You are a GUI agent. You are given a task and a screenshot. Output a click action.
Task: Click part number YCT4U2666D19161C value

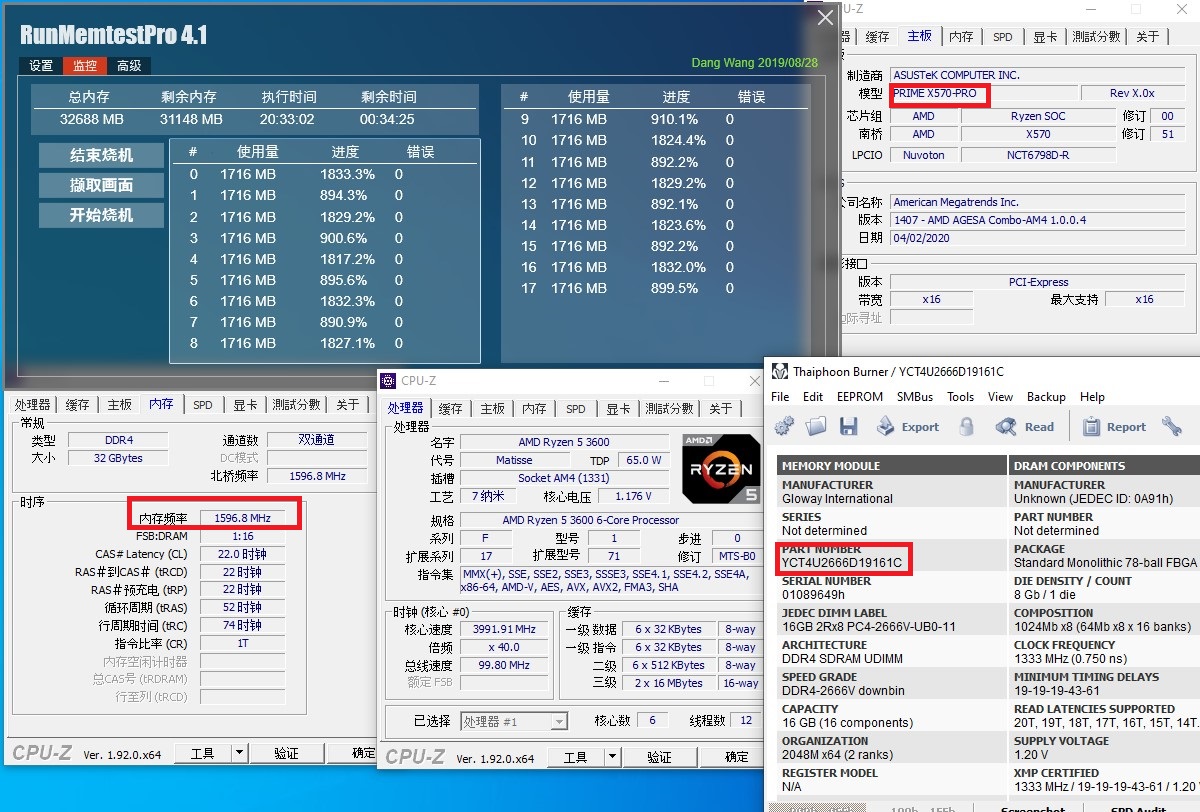point(842,563)
